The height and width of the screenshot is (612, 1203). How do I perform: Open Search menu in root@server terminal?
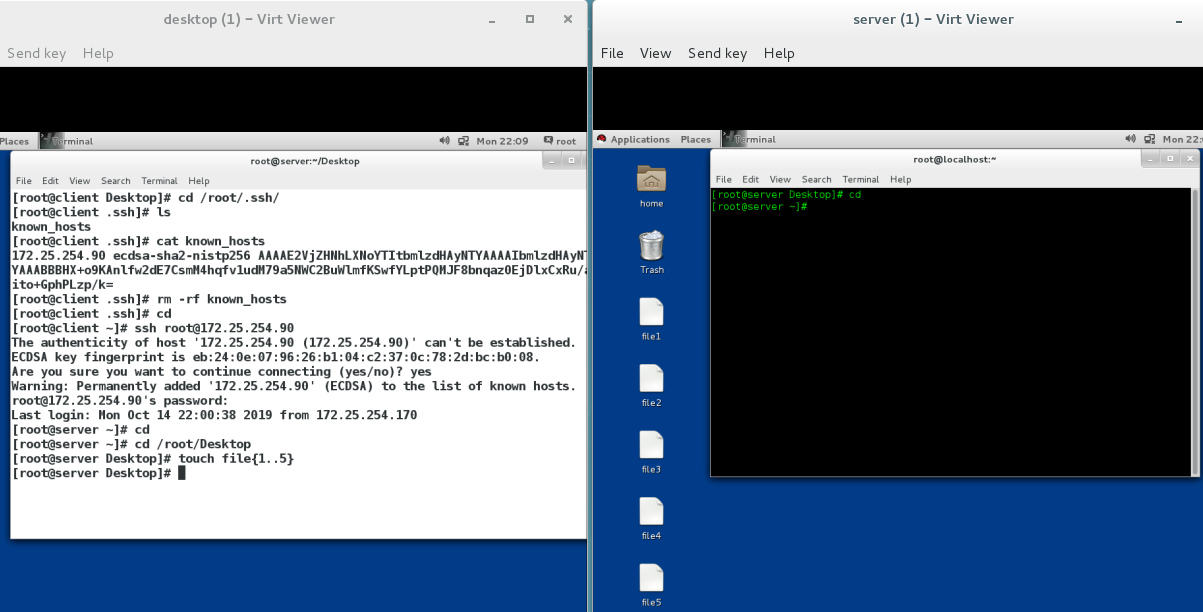tap(116, 181)
